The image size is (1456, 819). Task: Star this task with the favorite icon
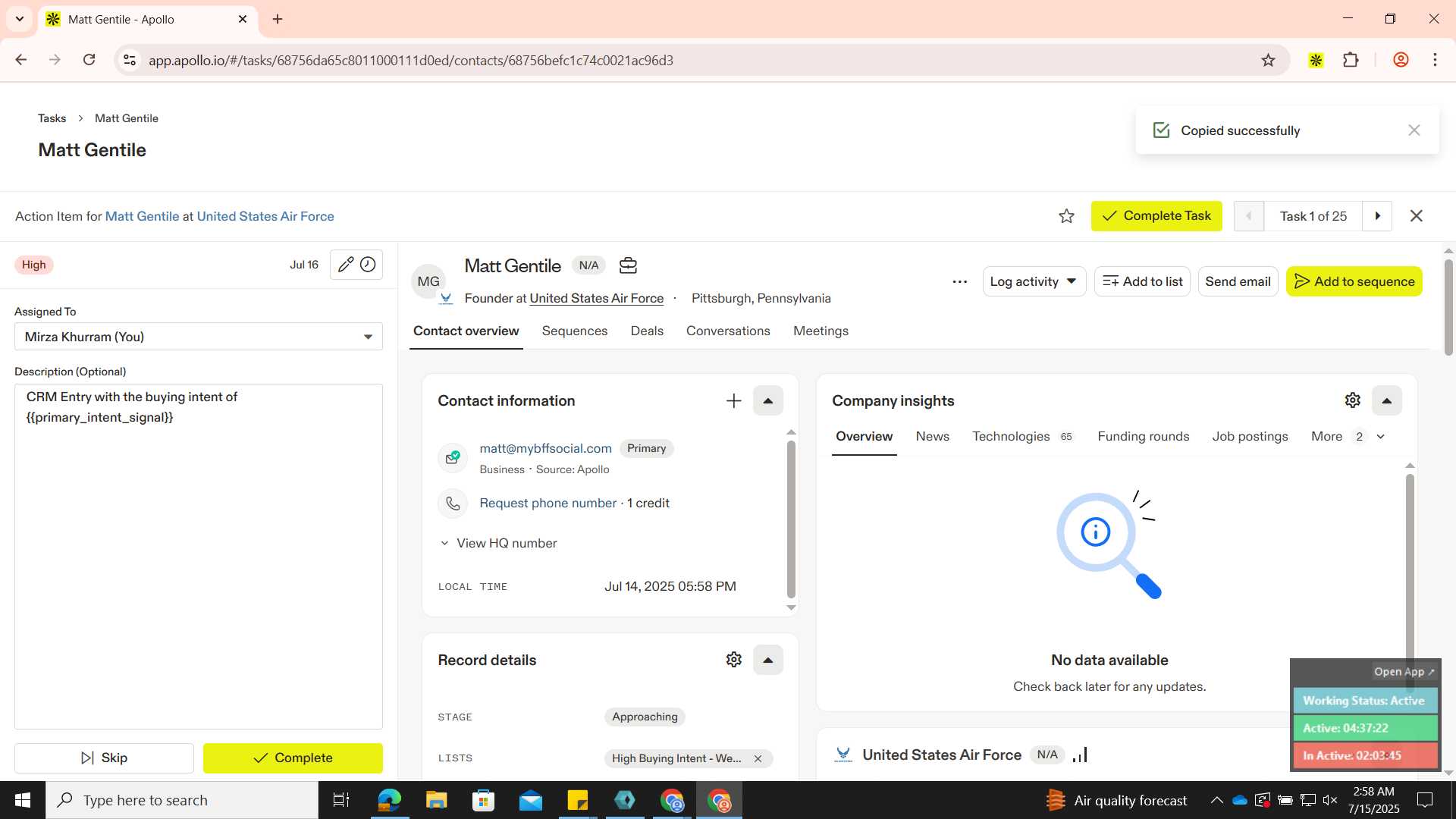(x=1066, y=216)
